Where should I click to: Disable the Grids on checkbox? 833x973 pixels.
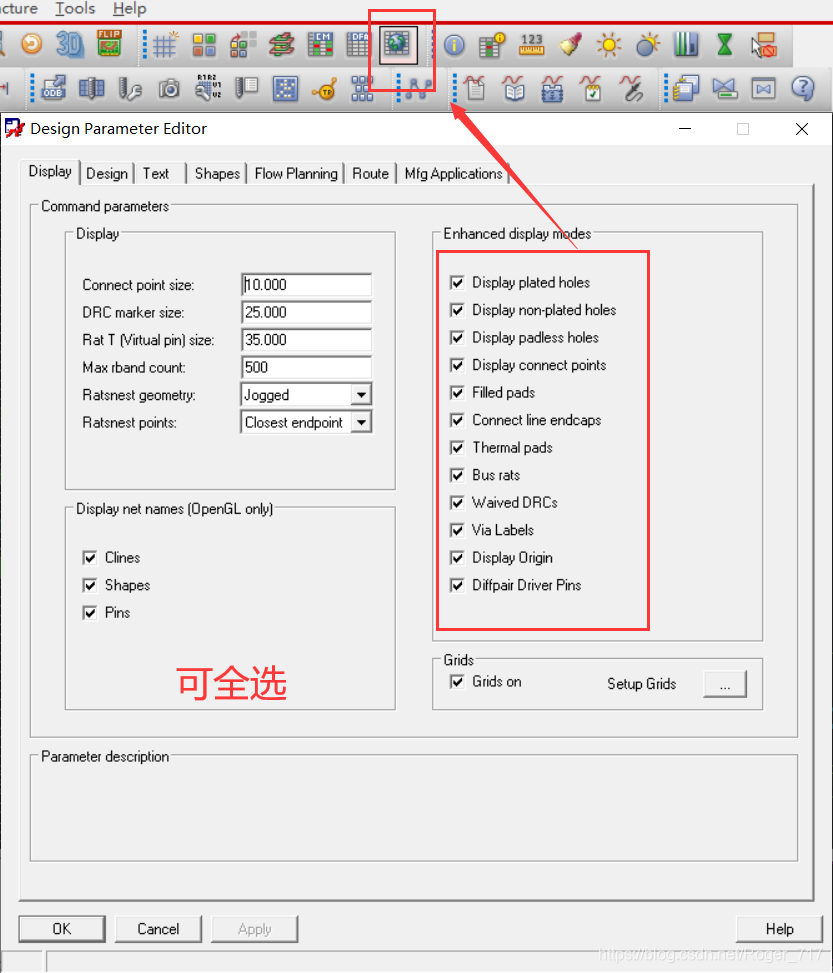[x=457, y=682]
